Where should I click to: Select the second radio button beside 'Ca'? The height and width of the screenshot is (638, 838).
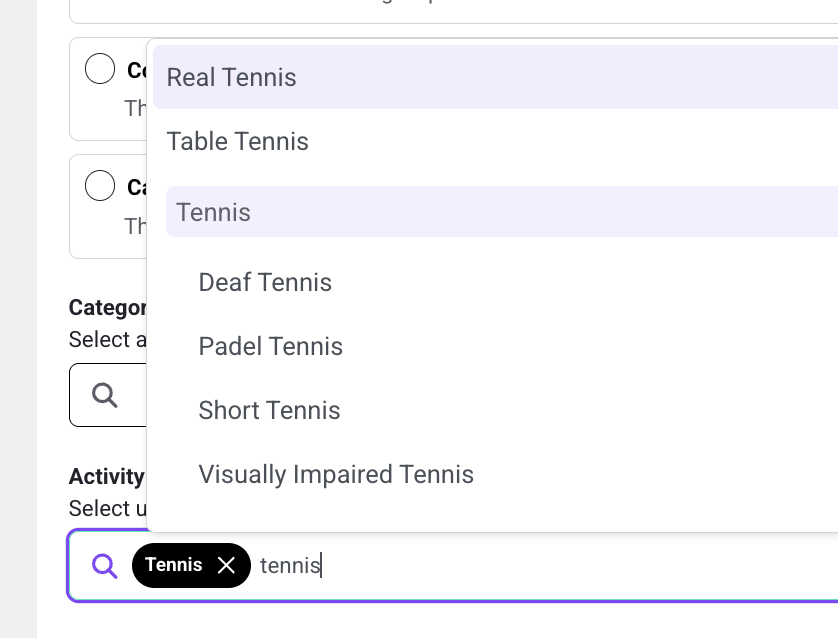coord(100,185)
